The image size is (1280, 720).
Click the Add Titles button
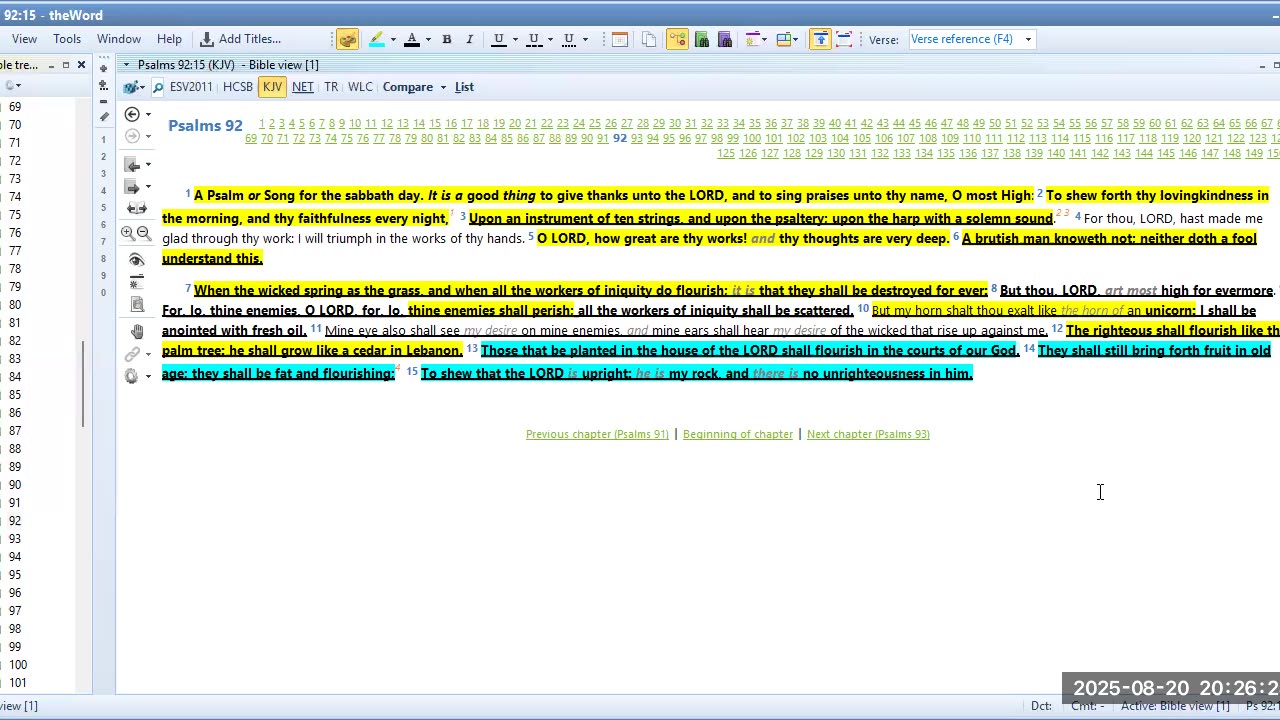(x=241, y=39)
